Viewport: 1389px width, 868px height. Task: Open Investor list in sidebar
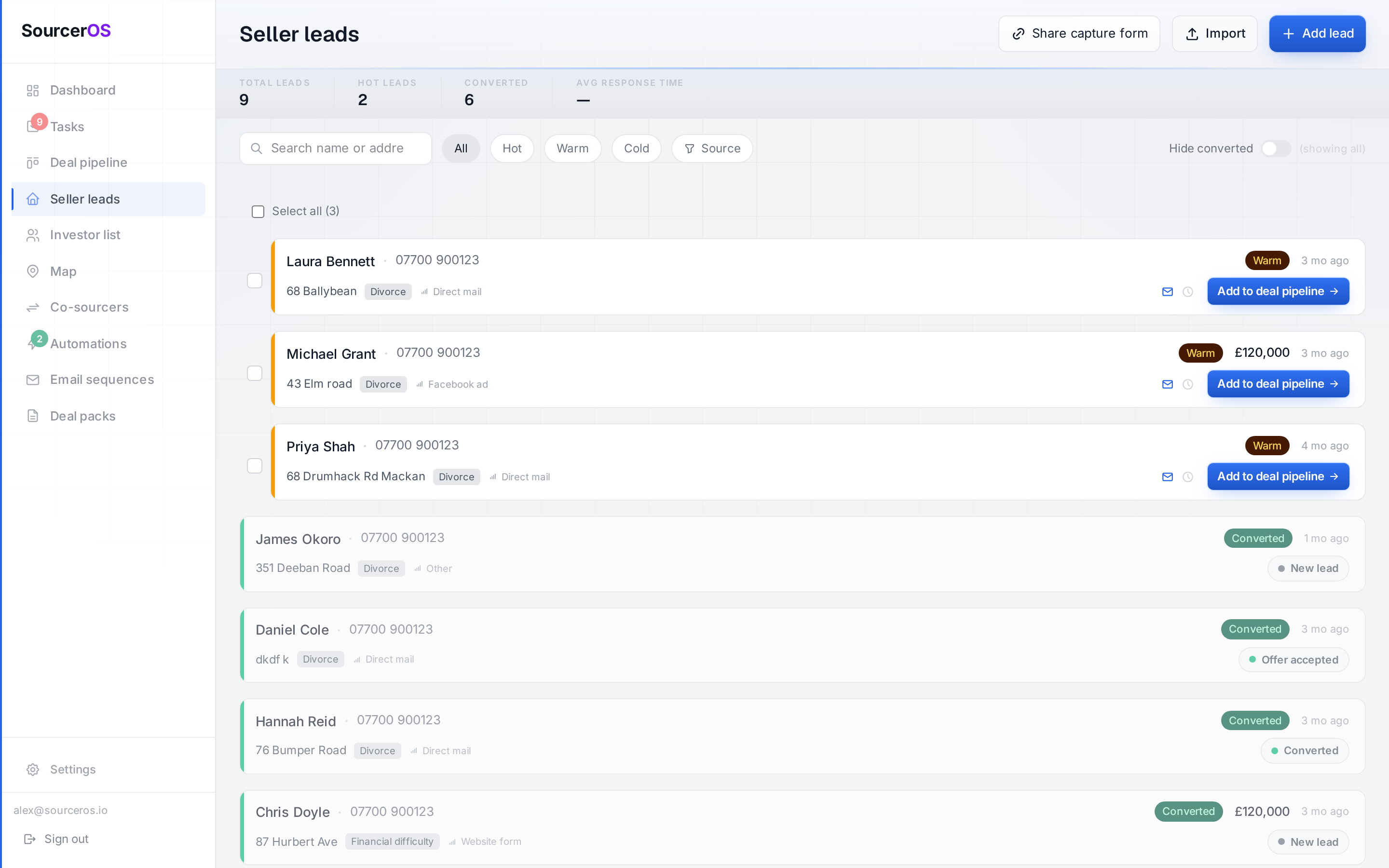[x=108, y=235]
